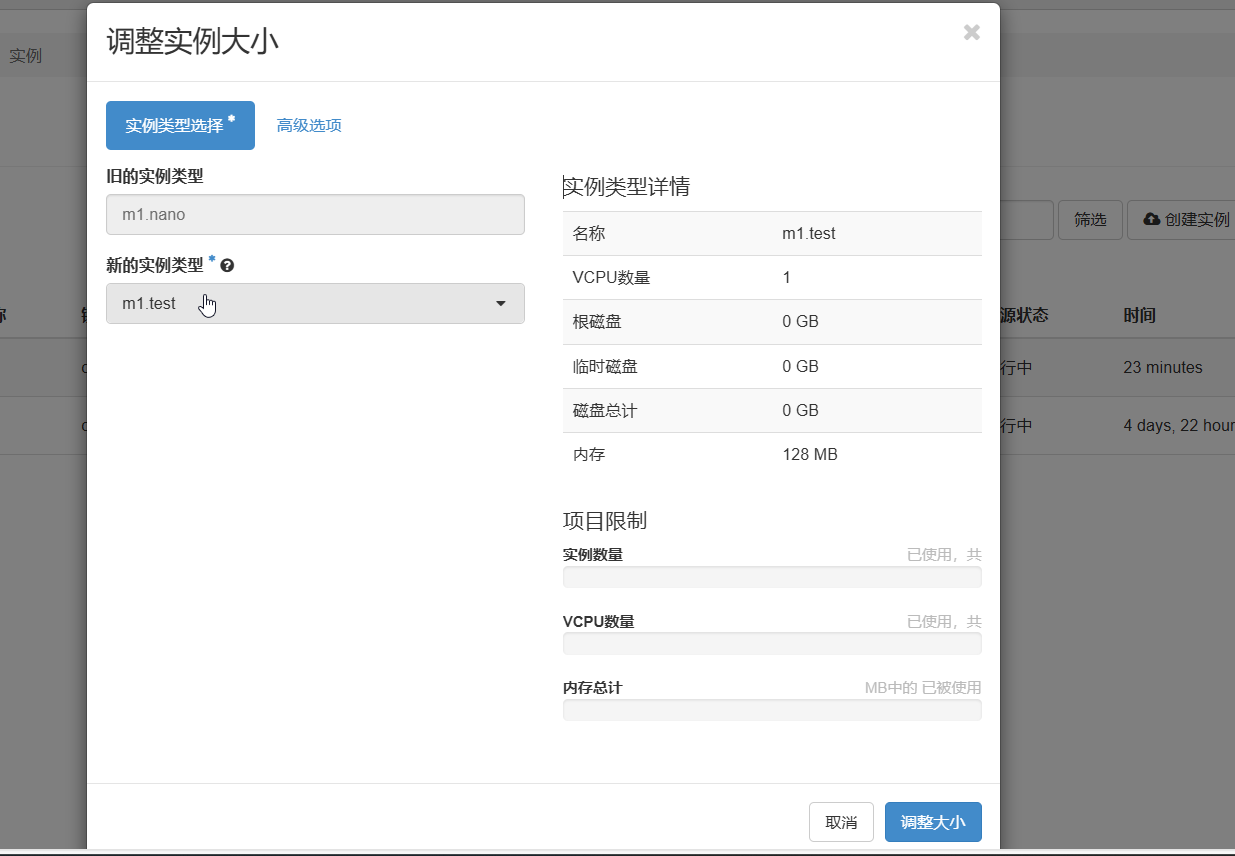The image size is (1235, 856).
Task: Click the 临时磁盘 row label
Action: pyautogui.click(x=605, y=366)
